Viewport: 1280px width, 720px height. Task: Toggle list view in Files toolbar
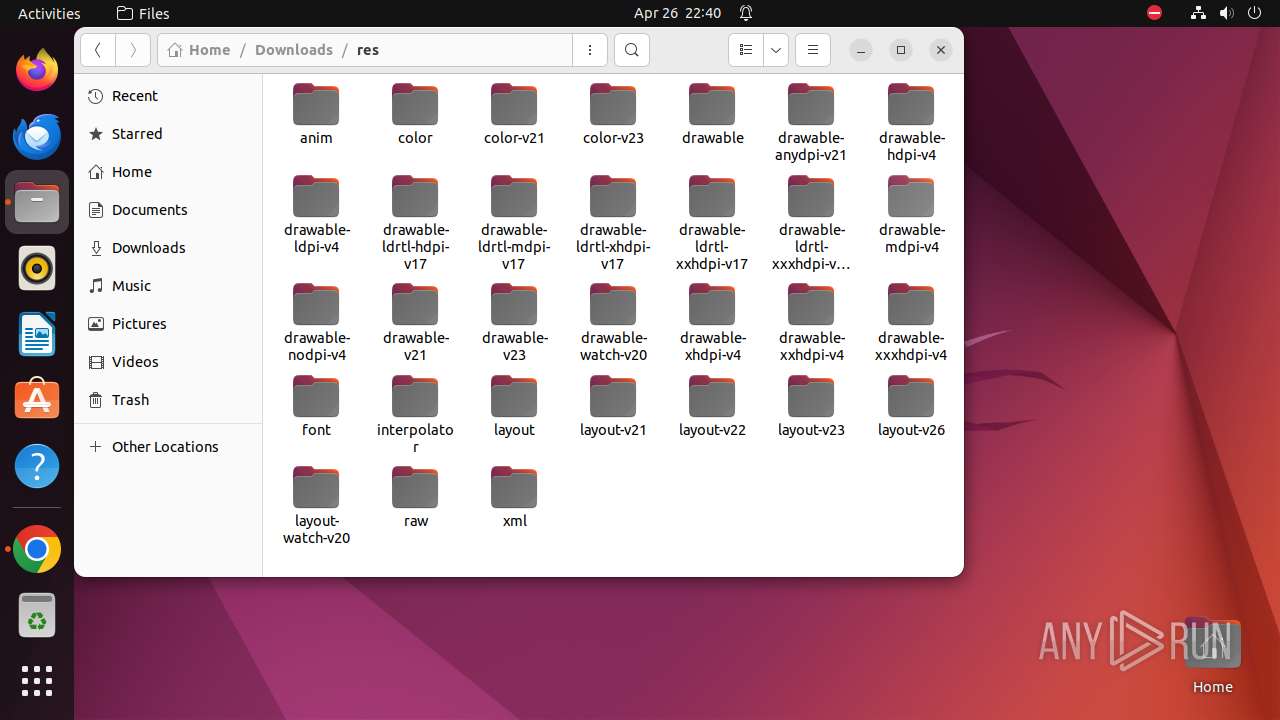coord(745,50)
